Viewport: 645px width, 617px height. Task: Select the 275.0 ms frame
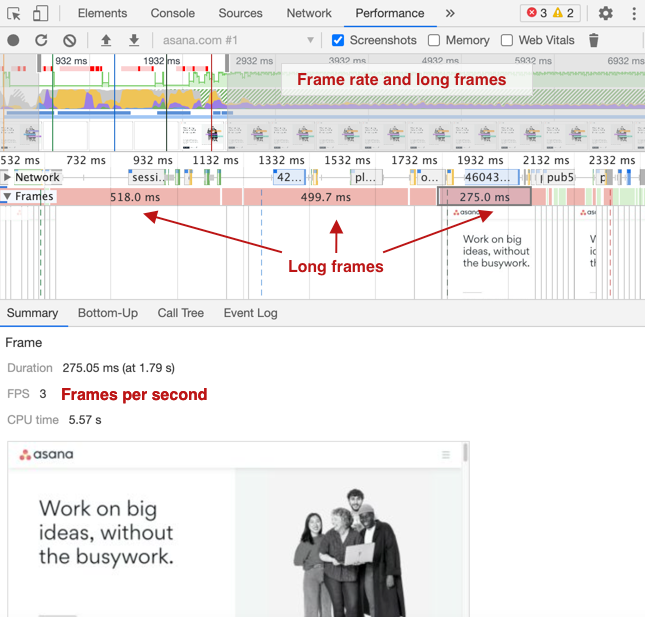tap(484, 197)
